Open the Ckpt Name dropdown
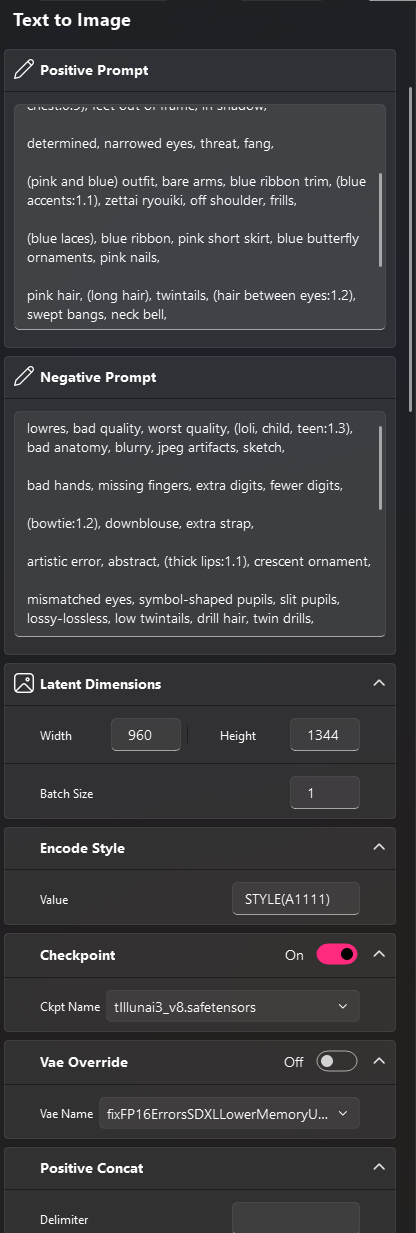 [232, 1007]
